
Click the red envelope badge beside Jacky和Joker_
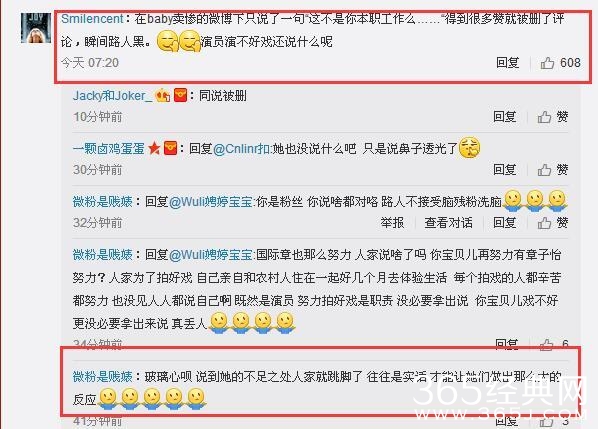[180, 95]
